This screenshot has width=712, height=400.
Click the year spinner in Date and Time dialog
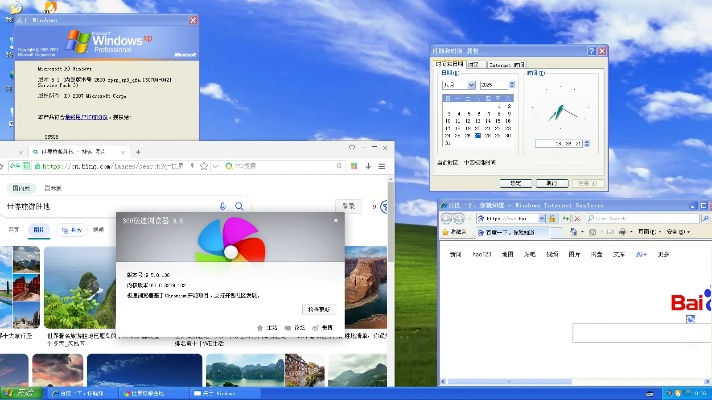click(512, 85)
